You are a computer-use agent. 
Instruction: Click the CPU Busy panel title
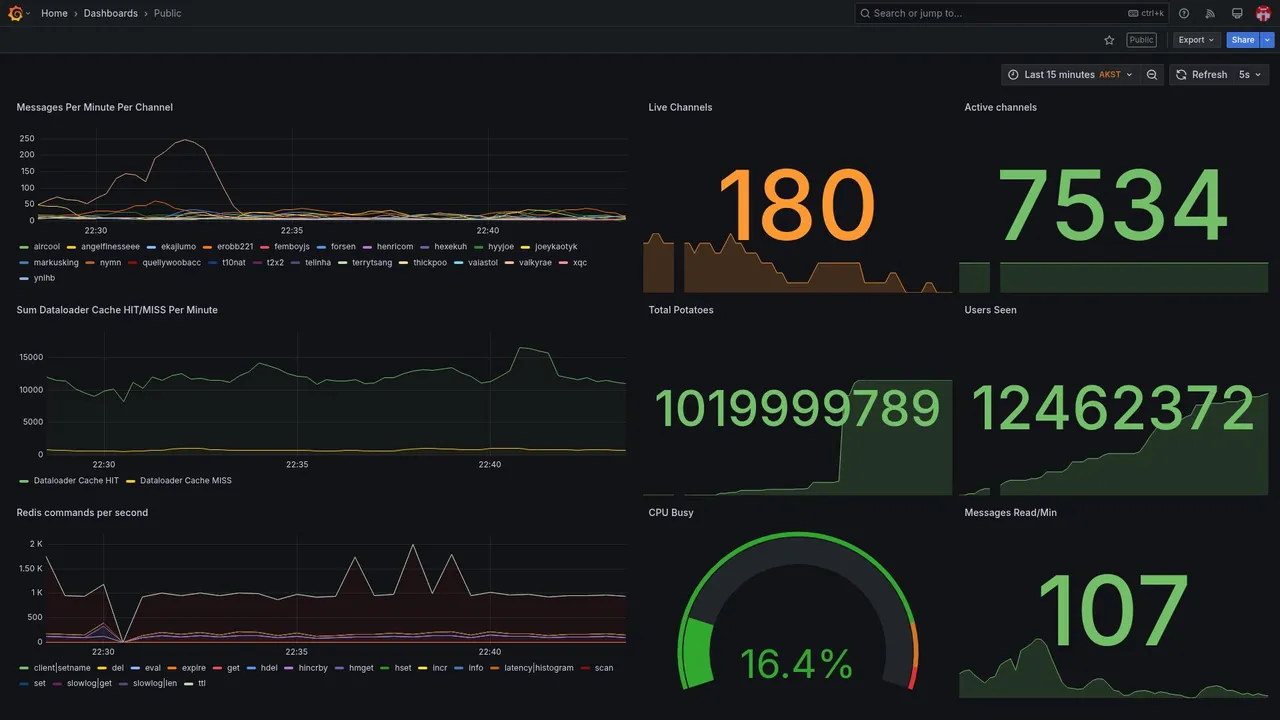click(x=671, y=512)
